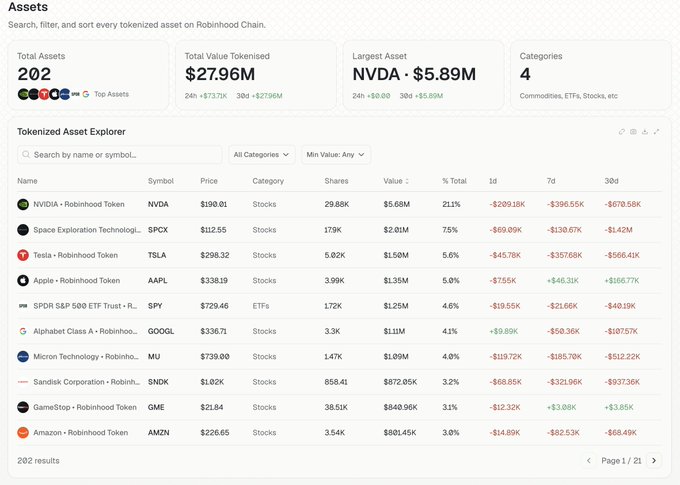Open GameStop • Robinhood Token row
This screenshot has height=485, width=680.
click(340, 407)
